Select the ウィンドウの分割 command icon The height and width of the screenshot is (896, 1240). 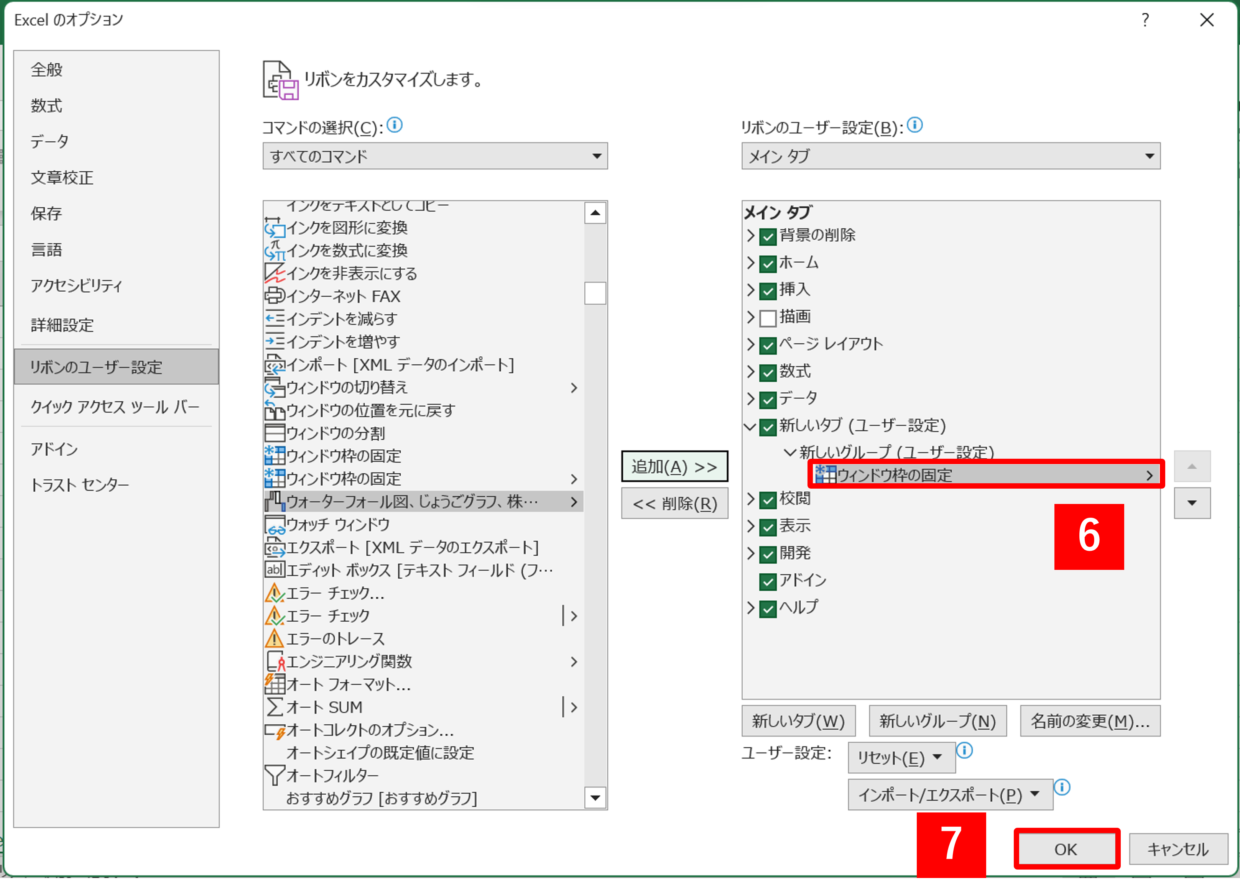point(275,433)
